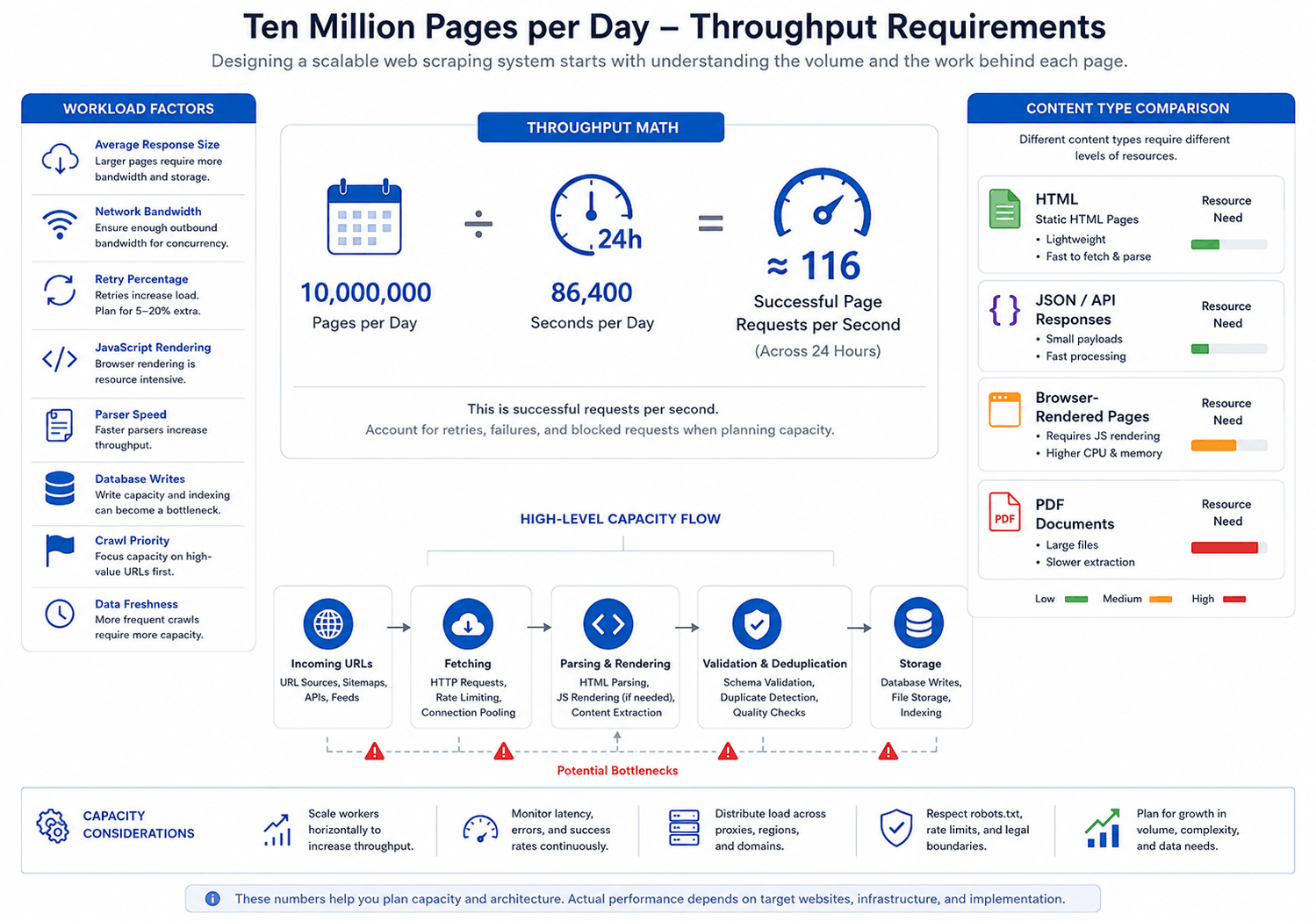The height and width of the screenshot is (921, 1316).
Task: Click the 10,000,000 value
Action: point(365,292)
